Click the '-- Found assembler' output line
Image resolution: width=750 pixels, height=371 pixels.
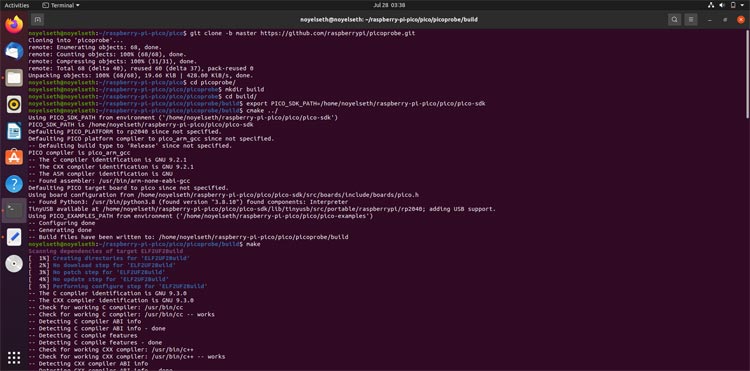pyautogui.click(x=109, y=181)
